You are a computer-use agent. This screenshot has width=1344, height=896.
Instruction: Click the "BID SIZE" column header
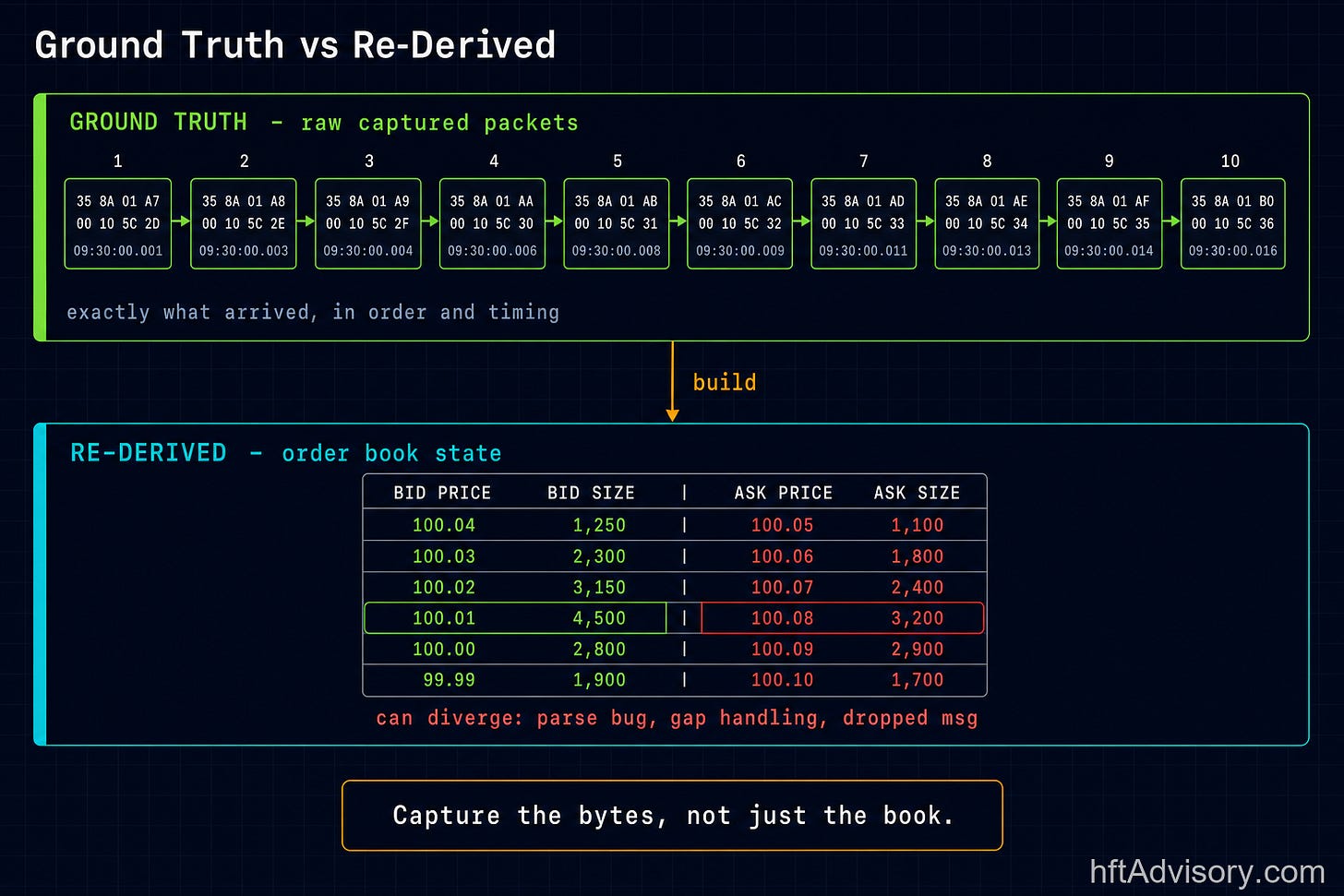coord(592,493)
